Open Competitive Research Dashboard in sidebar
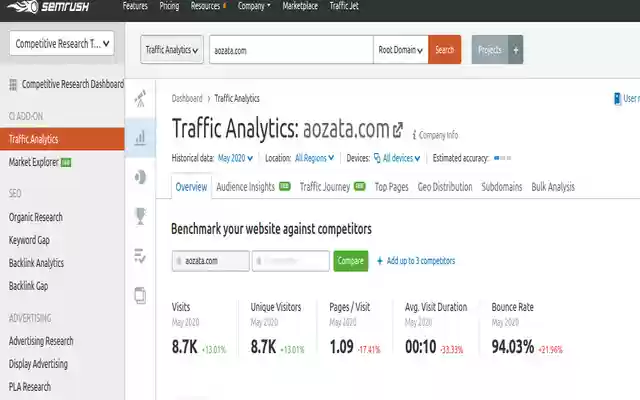Image resolution: width=640 pixels, height=400 pixels. tap(72, 84)
